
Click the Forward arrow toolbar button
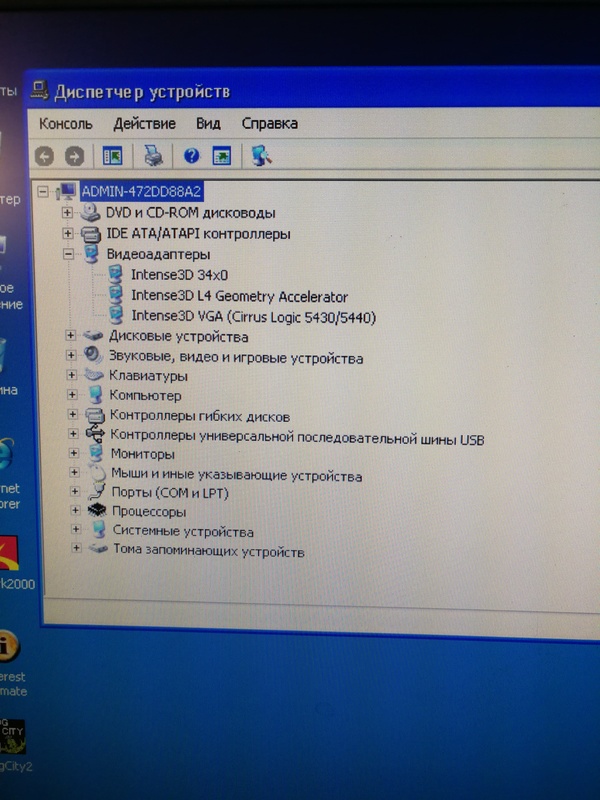point(74,156)
